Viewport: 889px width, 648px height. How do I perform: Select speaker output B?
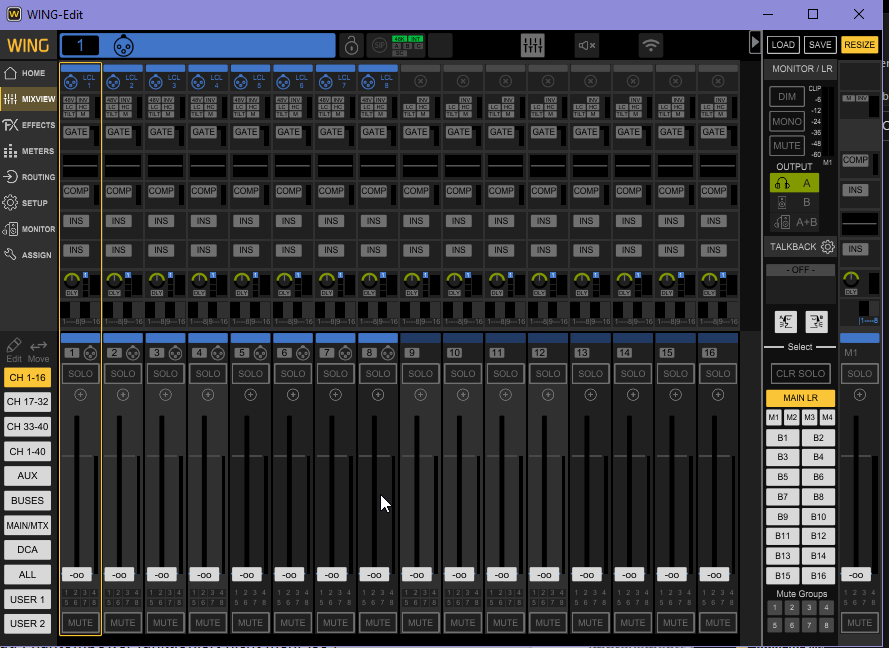pyautogui.click(x=794, y=202)
